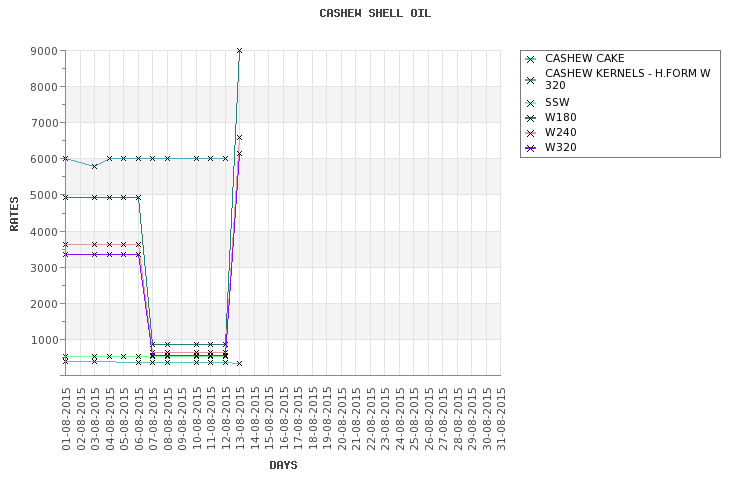The height and width of the screenshot is (500, 750).
Task: Click the 9000 data point on 13-08-2015
Action: [240, 51]
